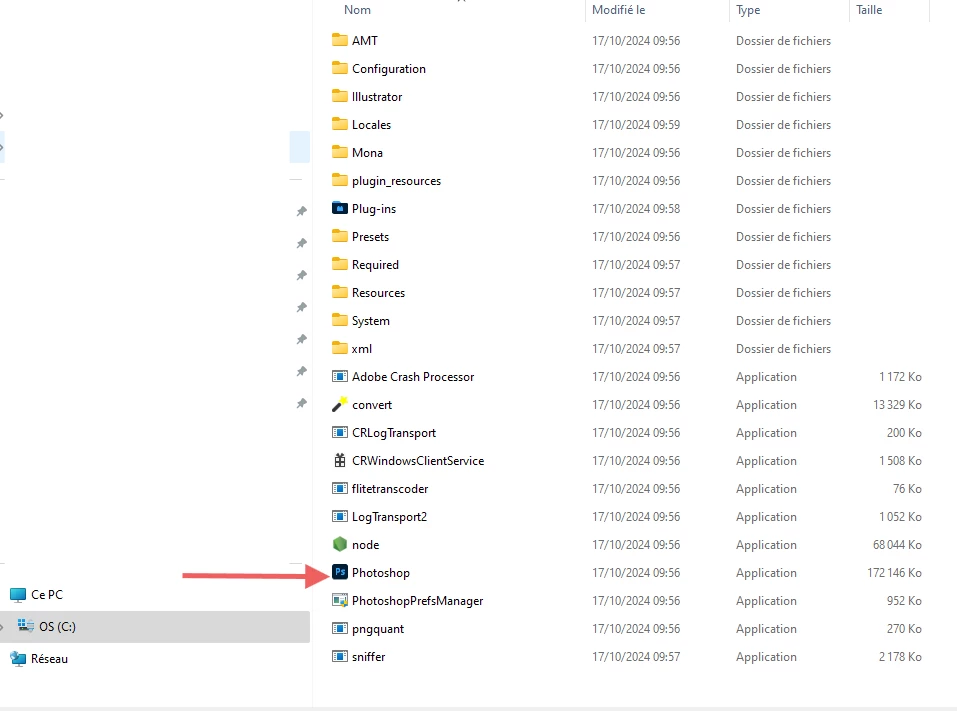The height and width of the screenshot is (711, 957).
Task: Click the 172 146 Ko size value
Action: click(894, 573)
